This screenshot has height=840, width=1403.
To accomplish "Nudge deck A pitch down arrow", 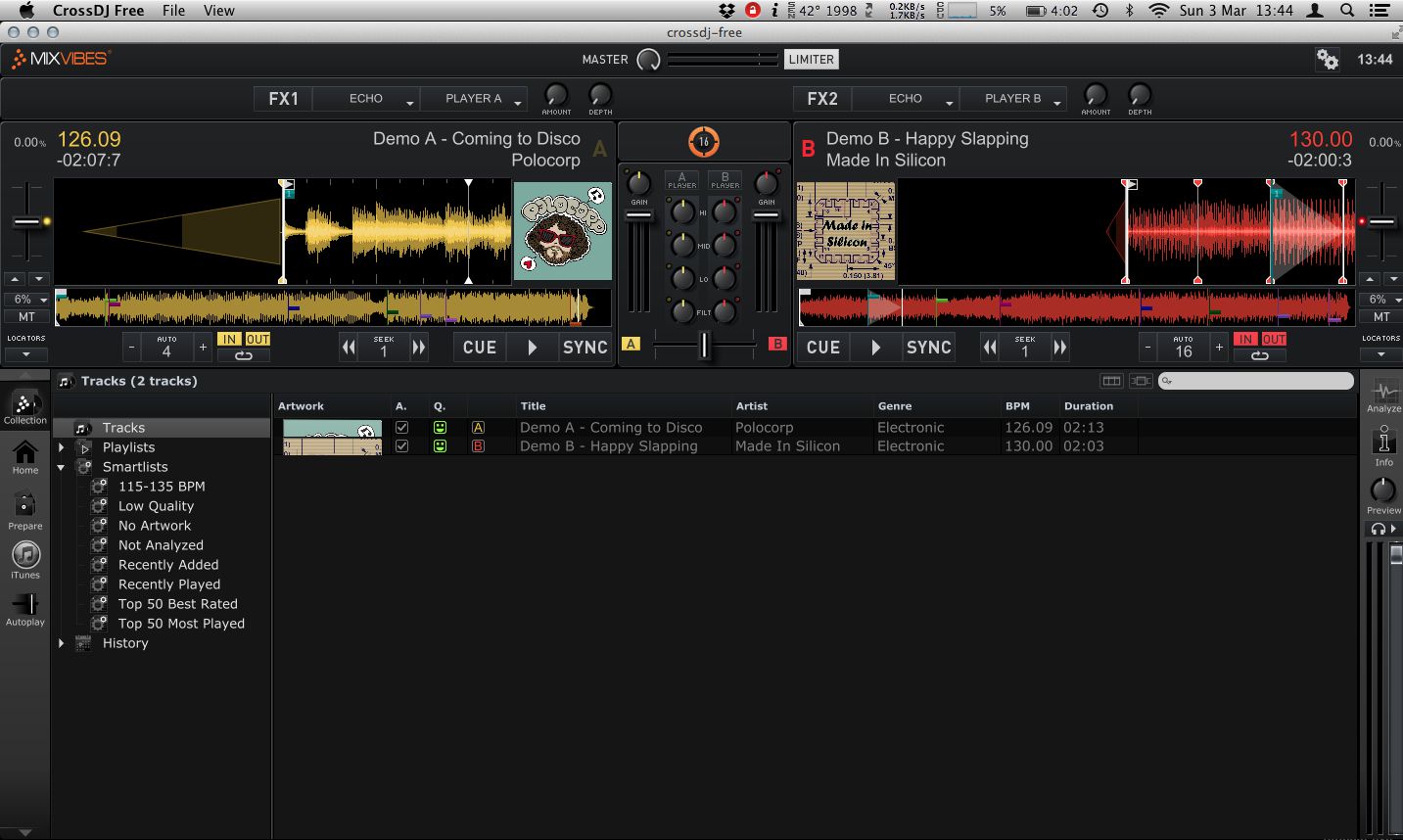I will (x=38, y=278).
